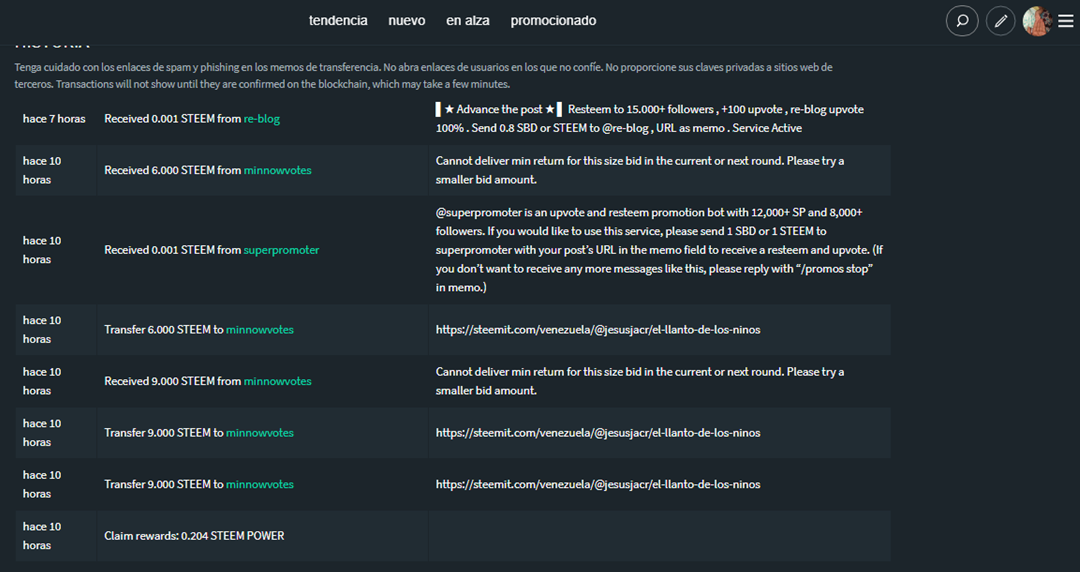Open the user profile avatar

point(1037,21)
